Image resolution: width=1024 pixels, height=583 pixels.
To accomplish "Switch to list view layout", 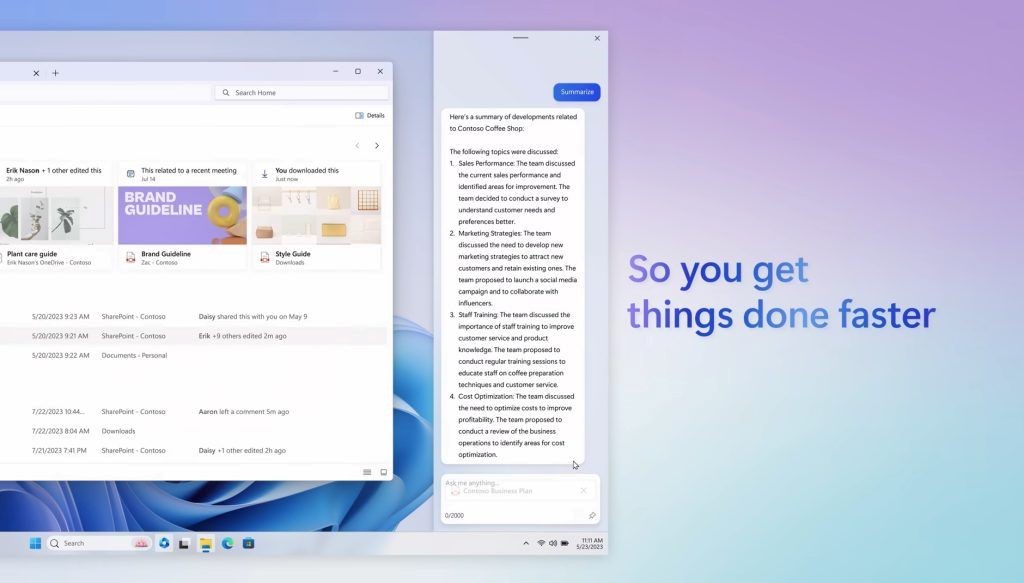I will [367, 472].
